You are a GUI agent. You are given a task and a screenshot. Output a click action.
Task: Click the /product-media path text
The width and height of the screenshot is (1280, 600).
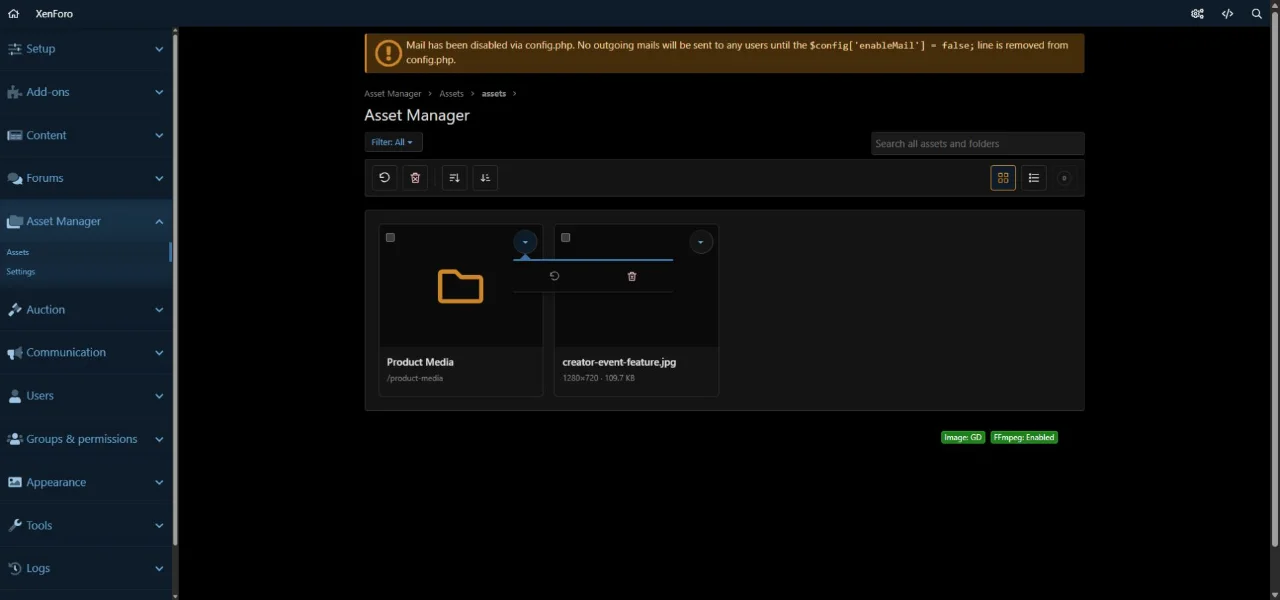click(415, 378)
